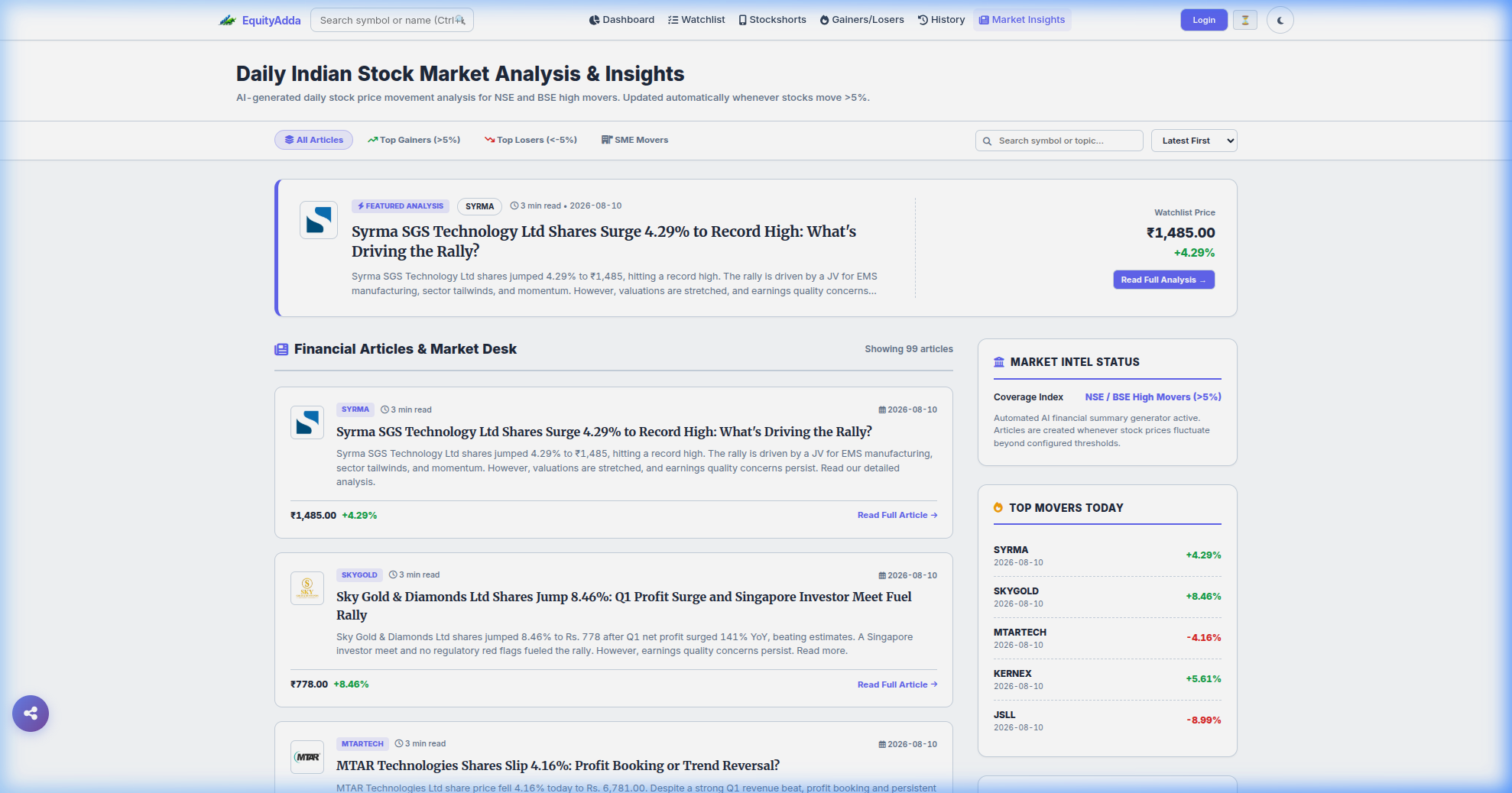The image size is (1512, 793).
Task: Select Market Insights nav item
Action: 1022,20
